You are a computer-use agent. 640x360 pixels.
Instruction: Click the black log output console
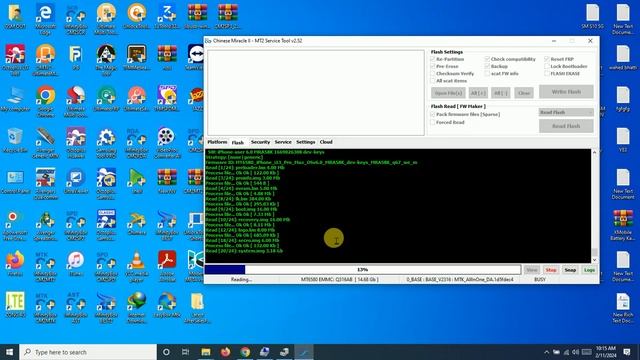(398, 206)
